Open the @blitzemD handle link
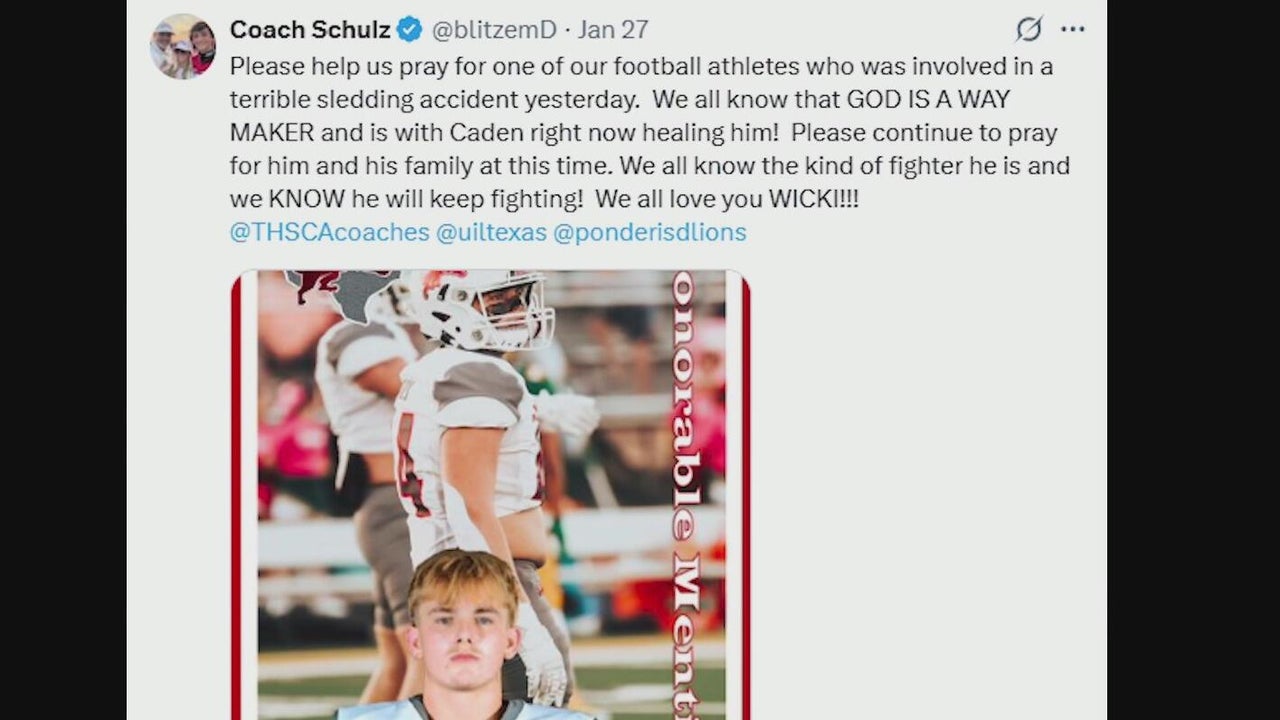Image resolution: width=1280 pixels, height=720 pixels. tap(493, 30)
